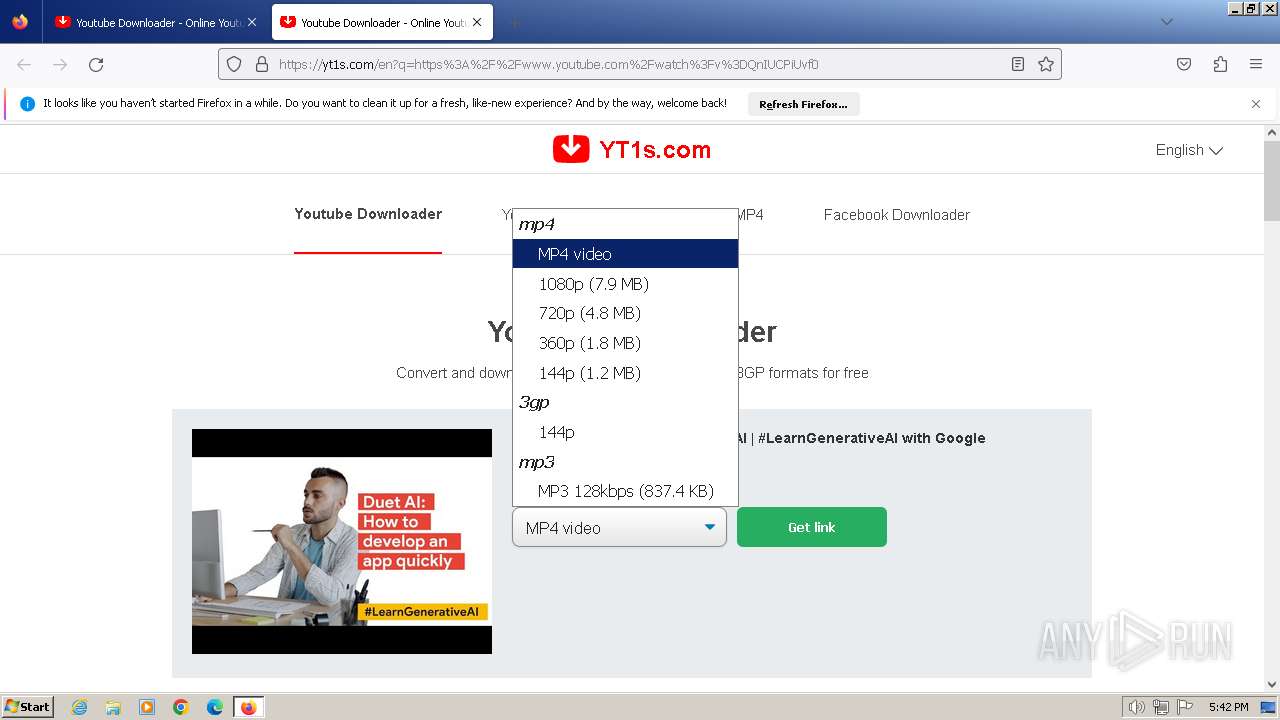
Task: Launch Google Chrome from taskbar
Action: coord(181,707)
